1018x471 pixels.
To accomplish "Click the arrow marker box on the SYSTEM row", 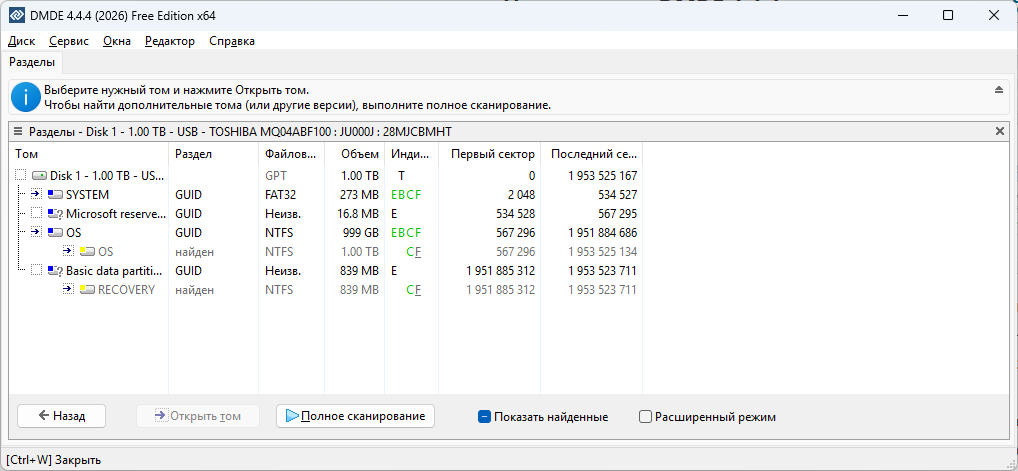I will (36, 195).
